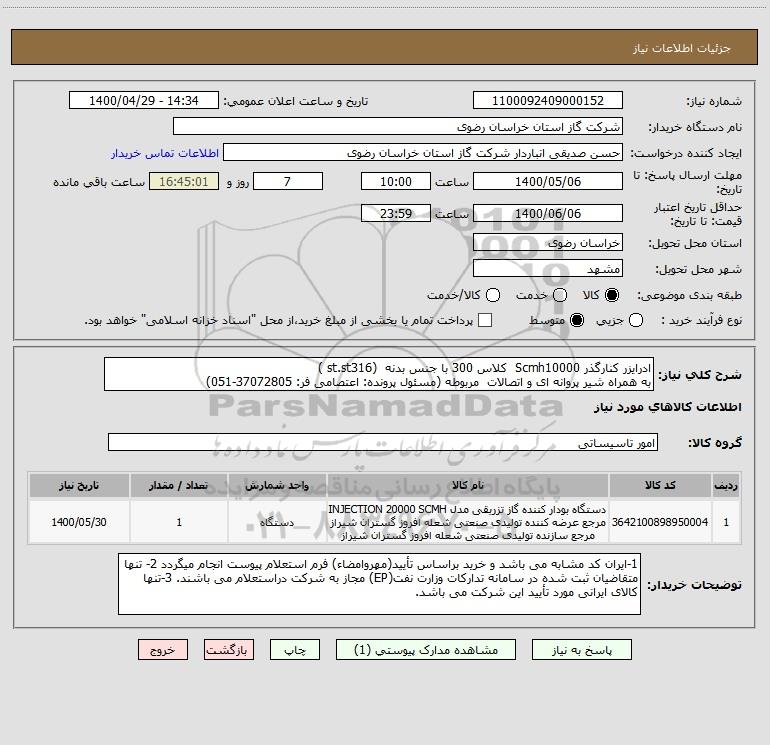Click the price validity date 1400/06/06
The height and width of the screenshot is (745, 770).
[x=548, y=213]
